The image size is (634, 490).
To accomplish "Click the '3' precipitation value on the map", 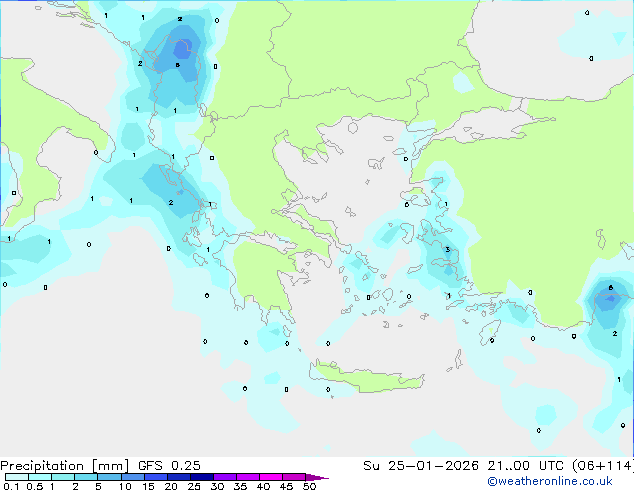I will [x=448, y=249].
